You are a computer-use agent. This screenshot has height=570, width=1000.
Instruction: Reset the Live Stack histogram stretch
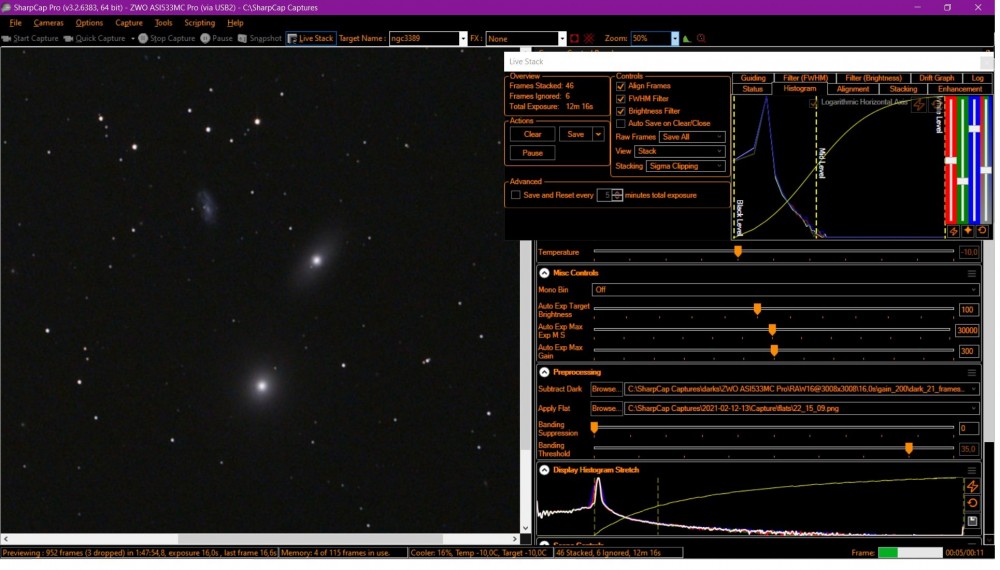pos(935,105)
